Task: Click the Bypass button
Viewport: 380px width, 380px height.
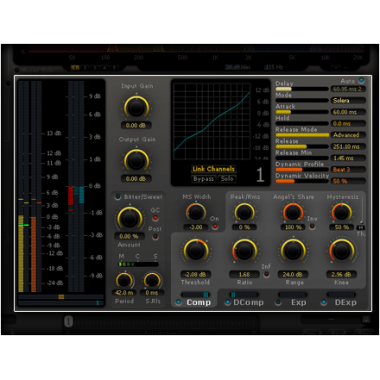Action: click(203, 179)
